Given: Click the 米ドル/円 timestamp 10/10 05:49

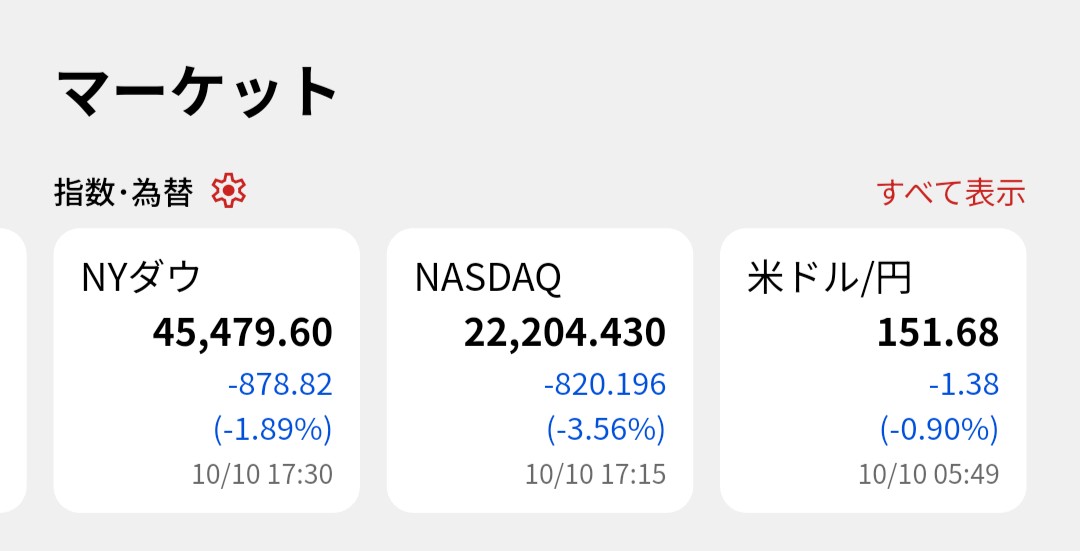Looking at the screenshot, I should pyautogui.click(x=928, y=473).
